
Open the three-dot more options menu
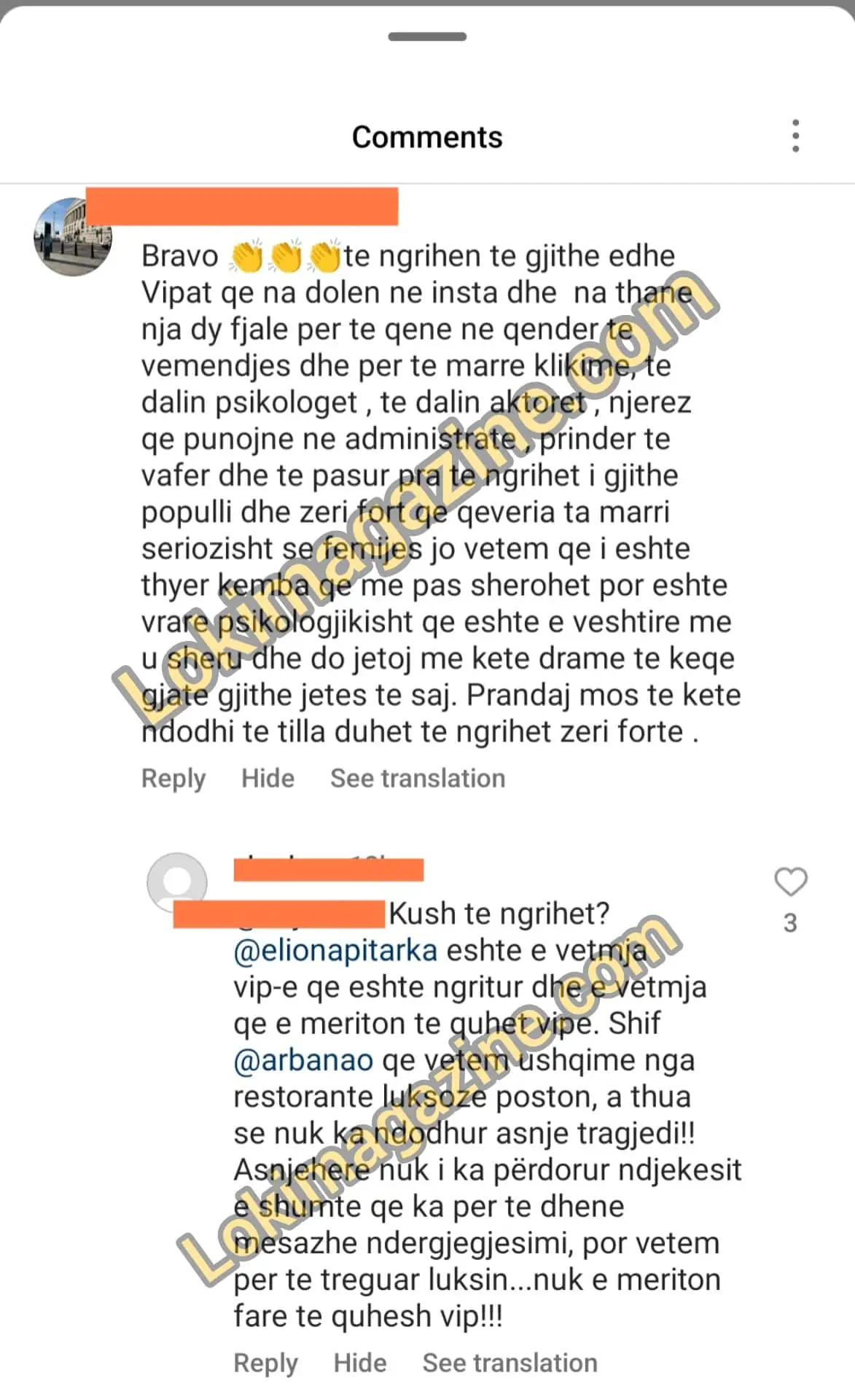click(x=795, y=136)
